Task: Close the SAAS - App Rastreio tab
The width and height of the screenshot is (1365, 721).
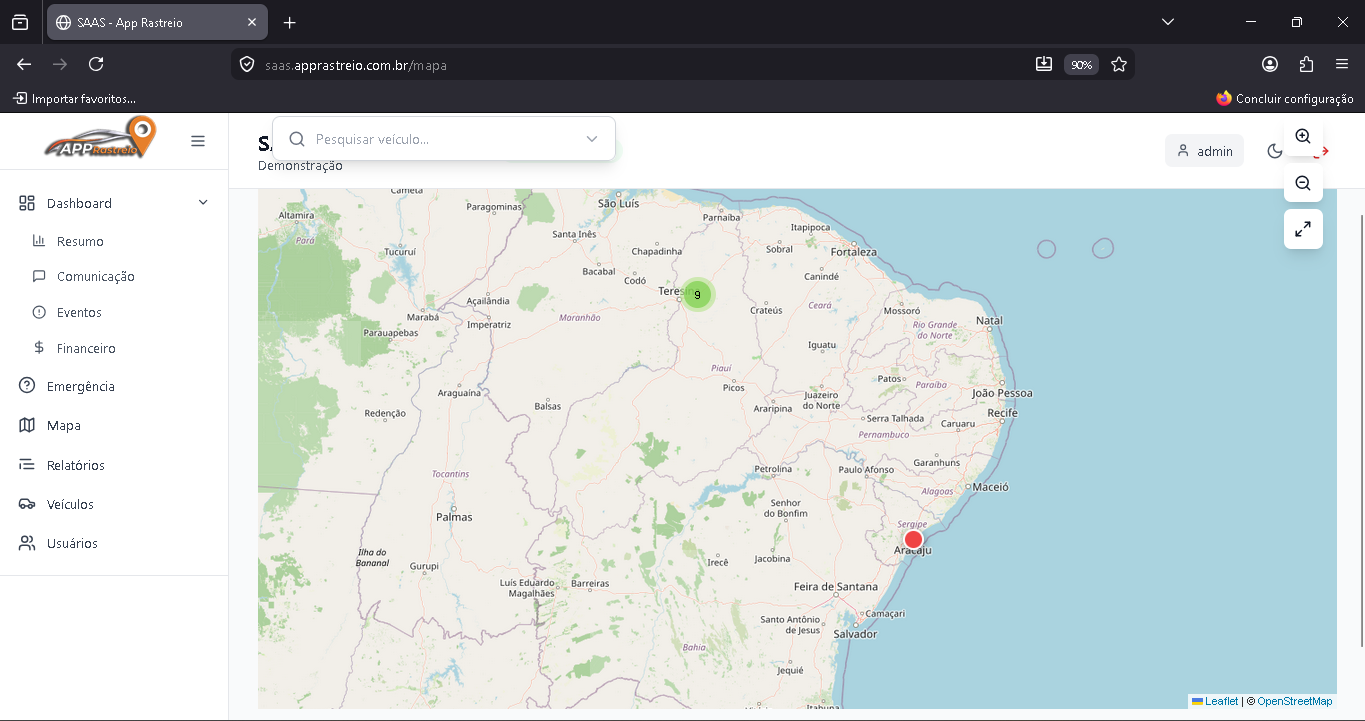Action: pos(251,22)
